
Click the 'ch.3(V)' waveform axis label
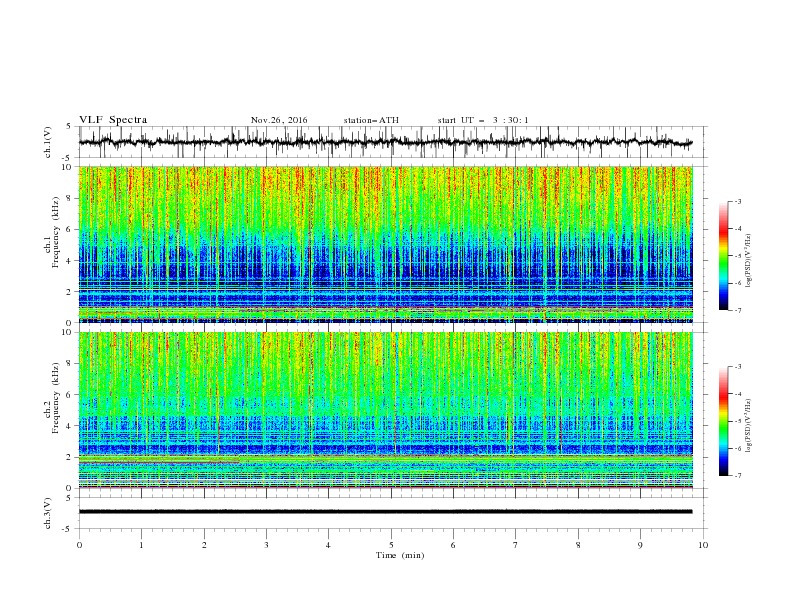[48, 513]
